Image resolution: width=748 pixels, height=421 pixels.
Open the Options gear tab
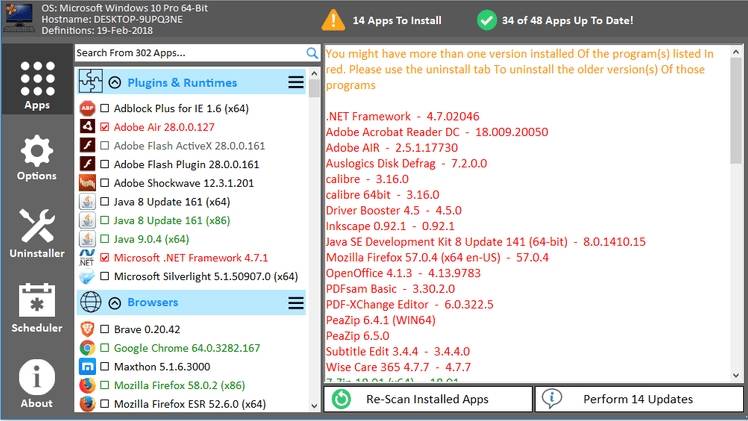(x=37, y=157)
